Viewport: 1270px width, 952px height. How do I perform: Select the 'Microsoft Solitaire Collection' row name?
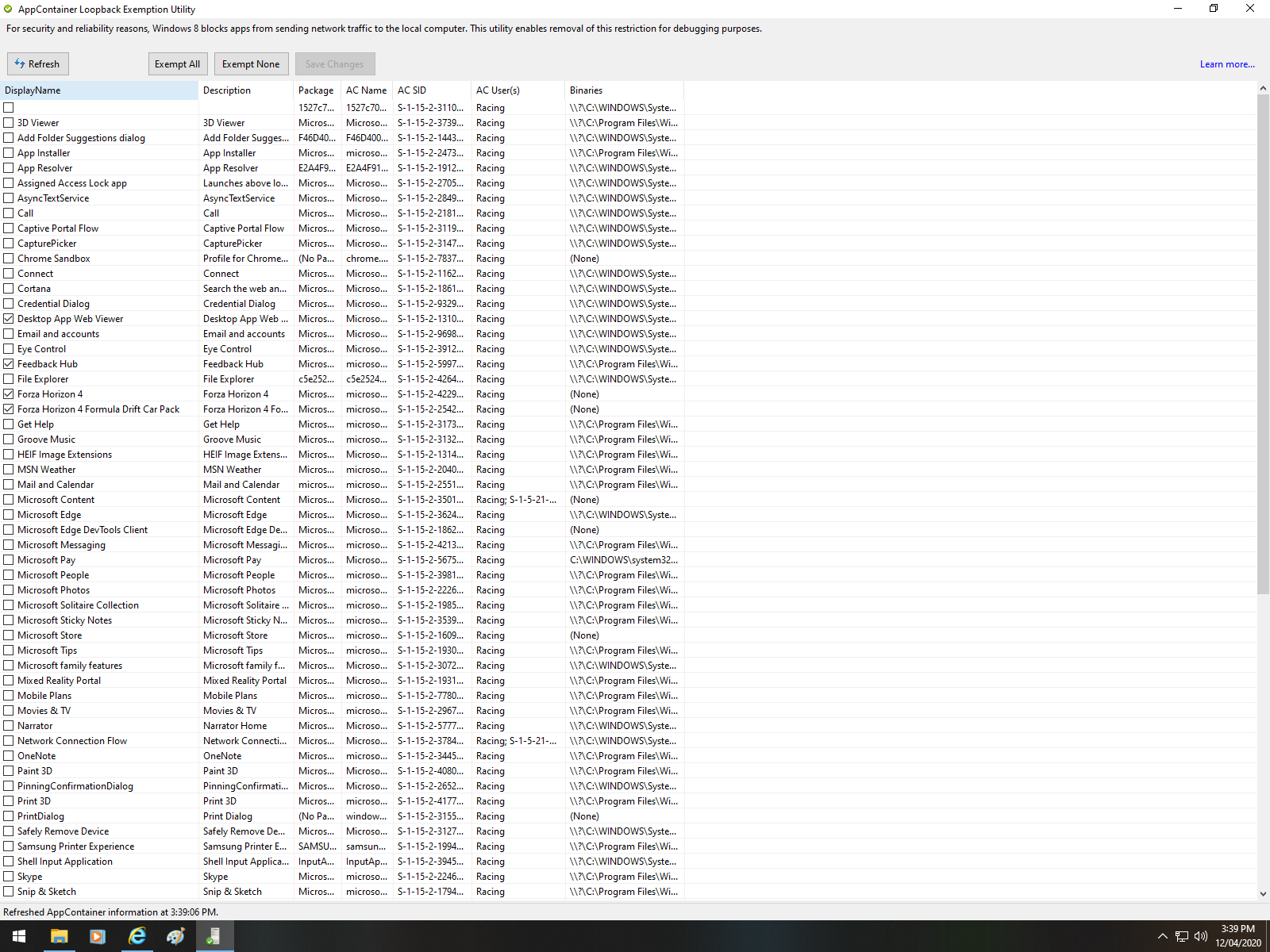[x=78, y=605]
